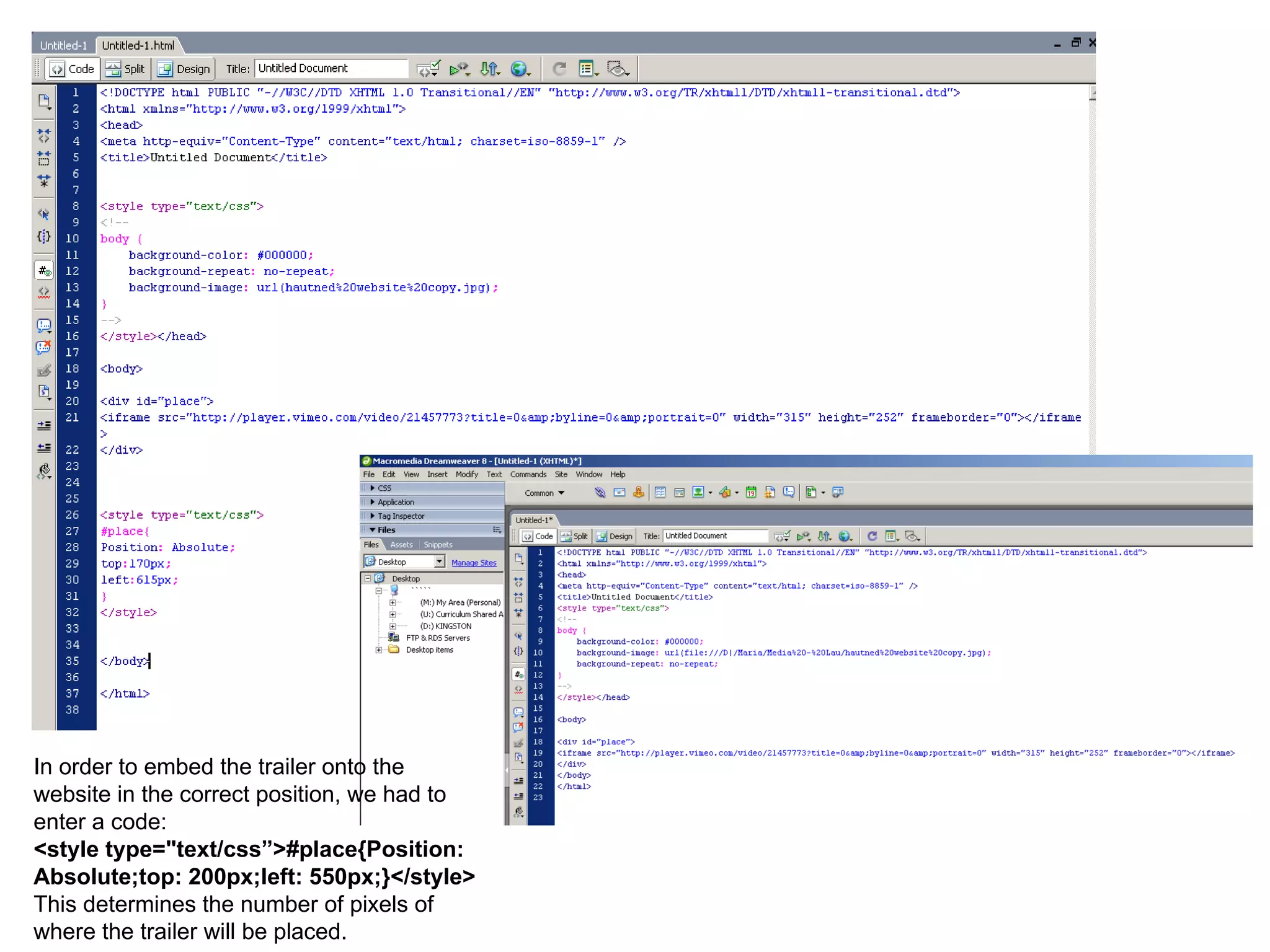Open the Desktop site dropdown in Files panel
Viewport: 1270px width, 952px height.
point(440,562)
